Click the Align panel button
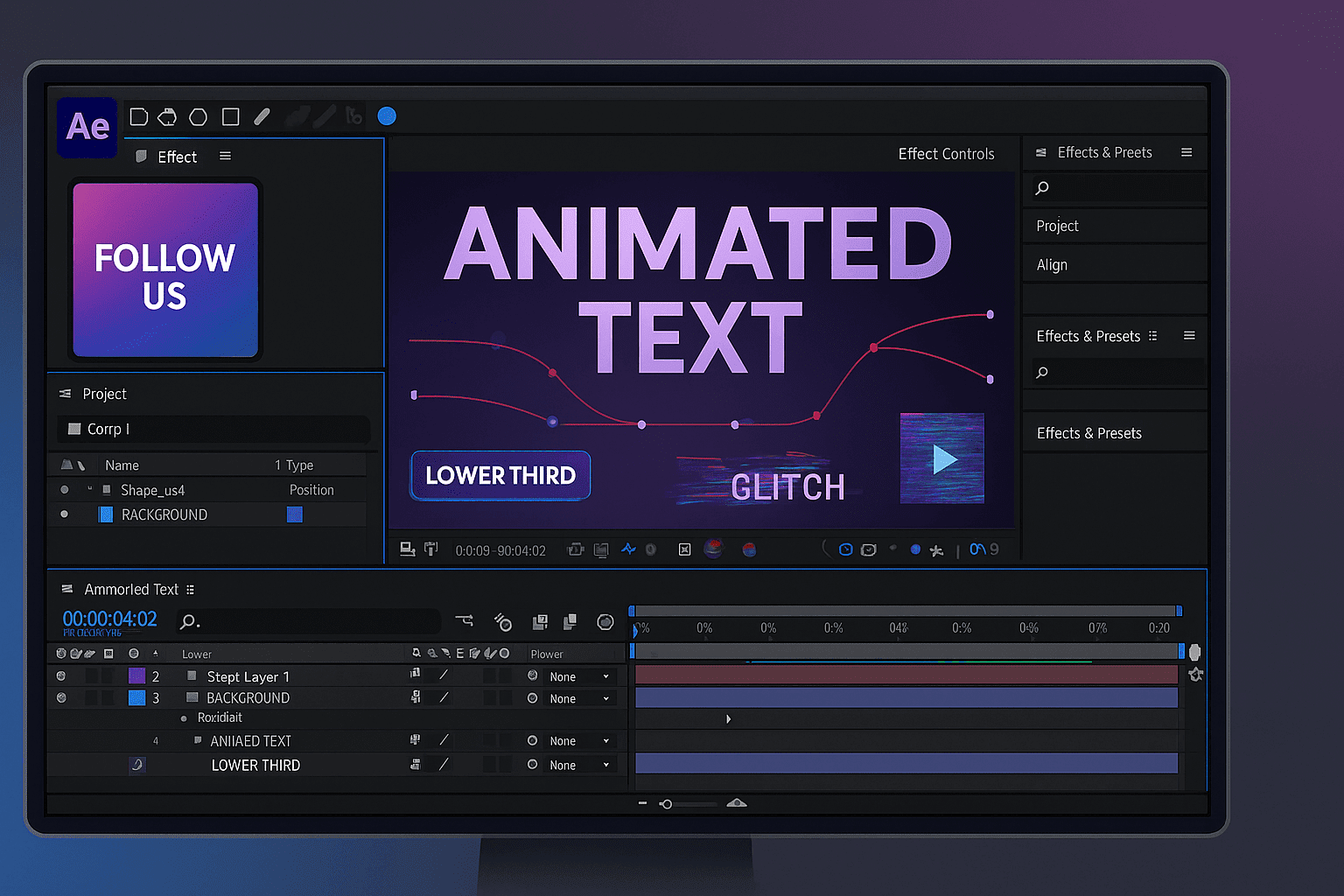1344x896 pixels. pos(1051,264)
